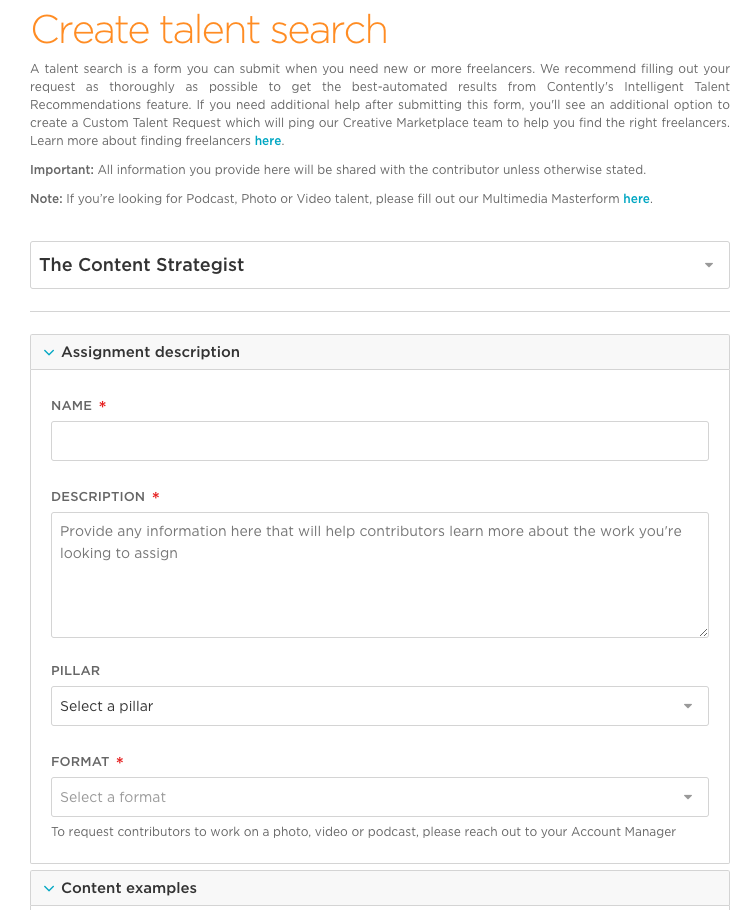741x910 pixels.
Task: Click the blue chevron beside Assignment description
Action: (x=48, y=352)
